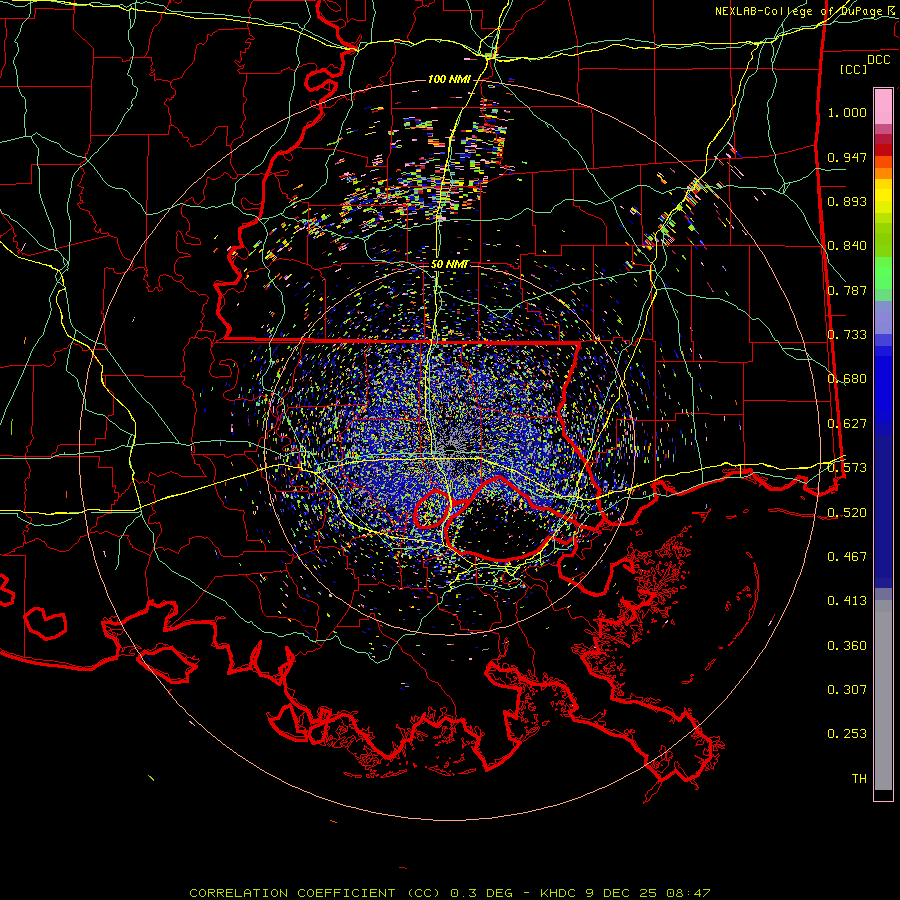Click the [CC] units label

click(854, 69)
